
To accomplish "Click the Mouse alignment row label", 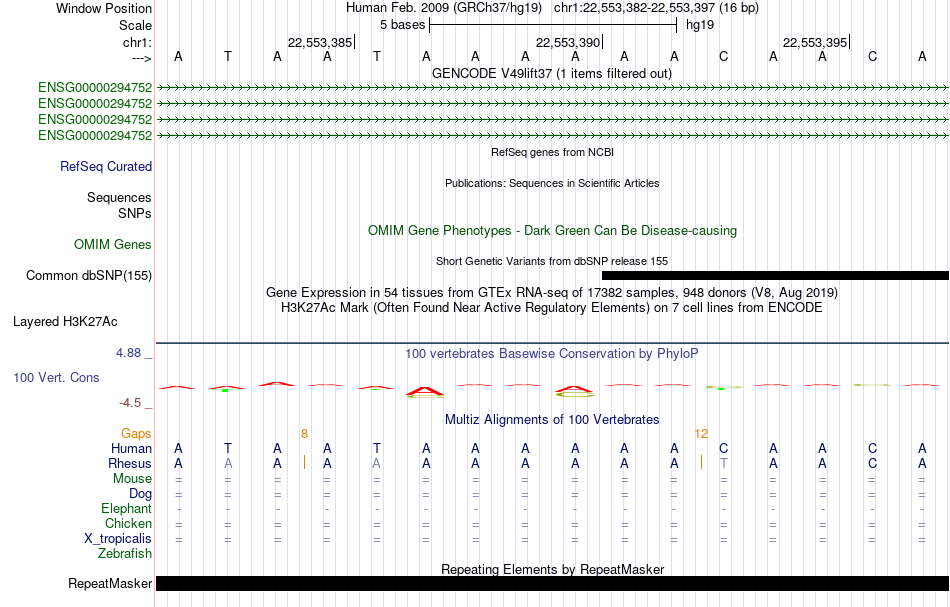I will click(132, 479).
